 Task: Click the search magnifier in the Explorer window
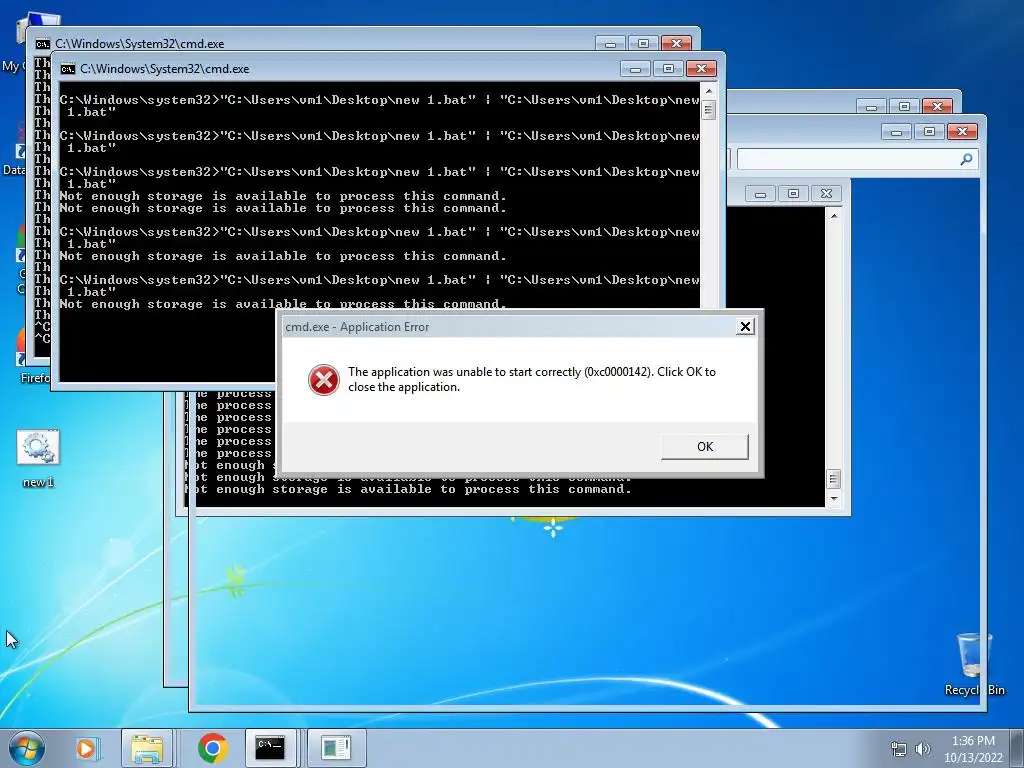pos(967,159)
